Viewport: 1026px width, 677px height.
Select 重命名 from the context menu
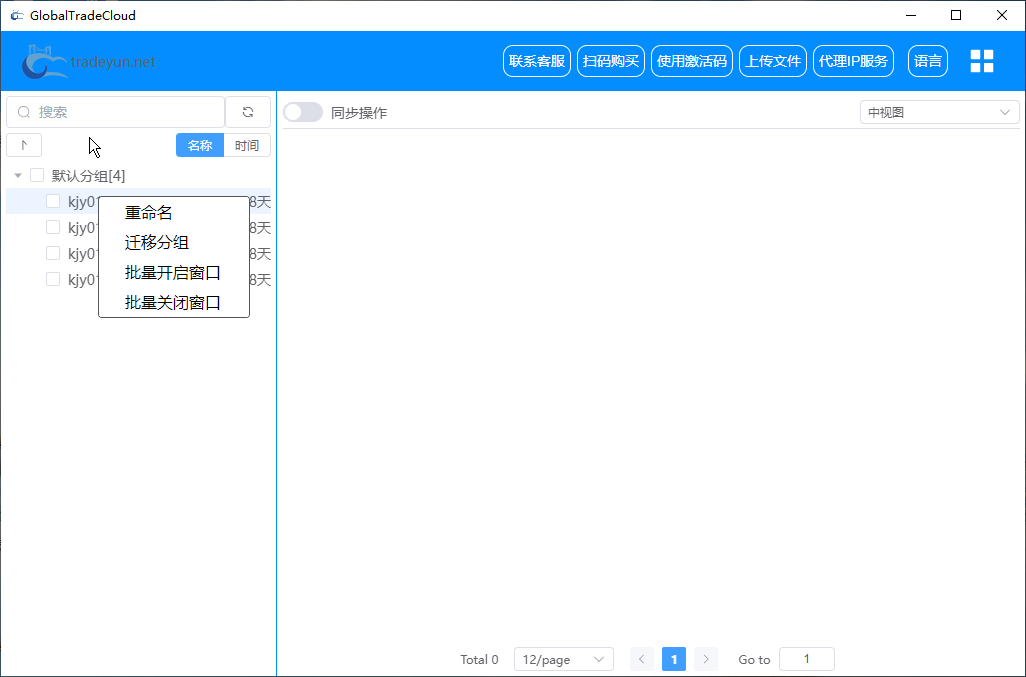(146, 212)
